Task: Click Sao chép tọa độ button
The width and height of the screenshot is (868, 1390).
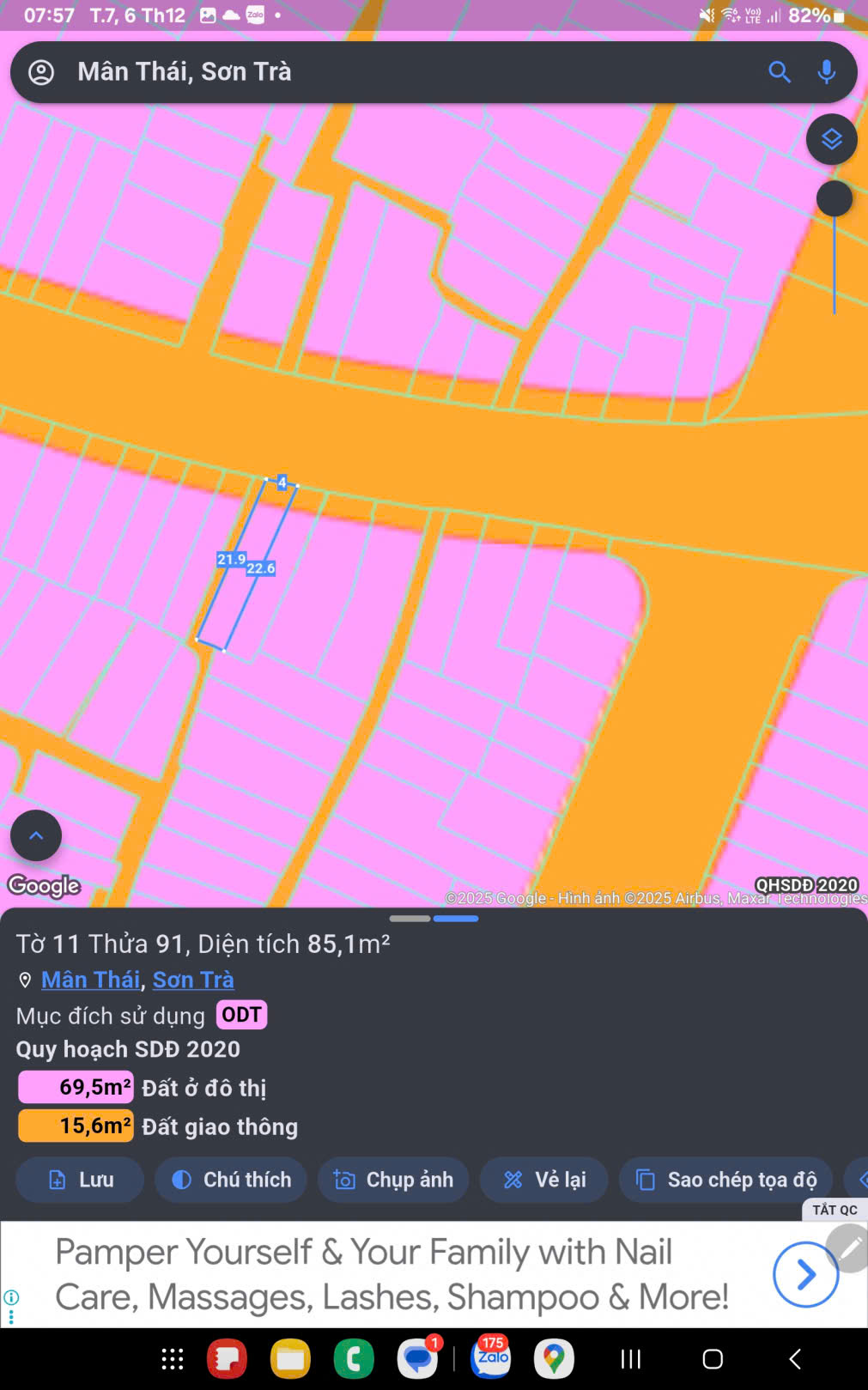Action: point(726,1180)
